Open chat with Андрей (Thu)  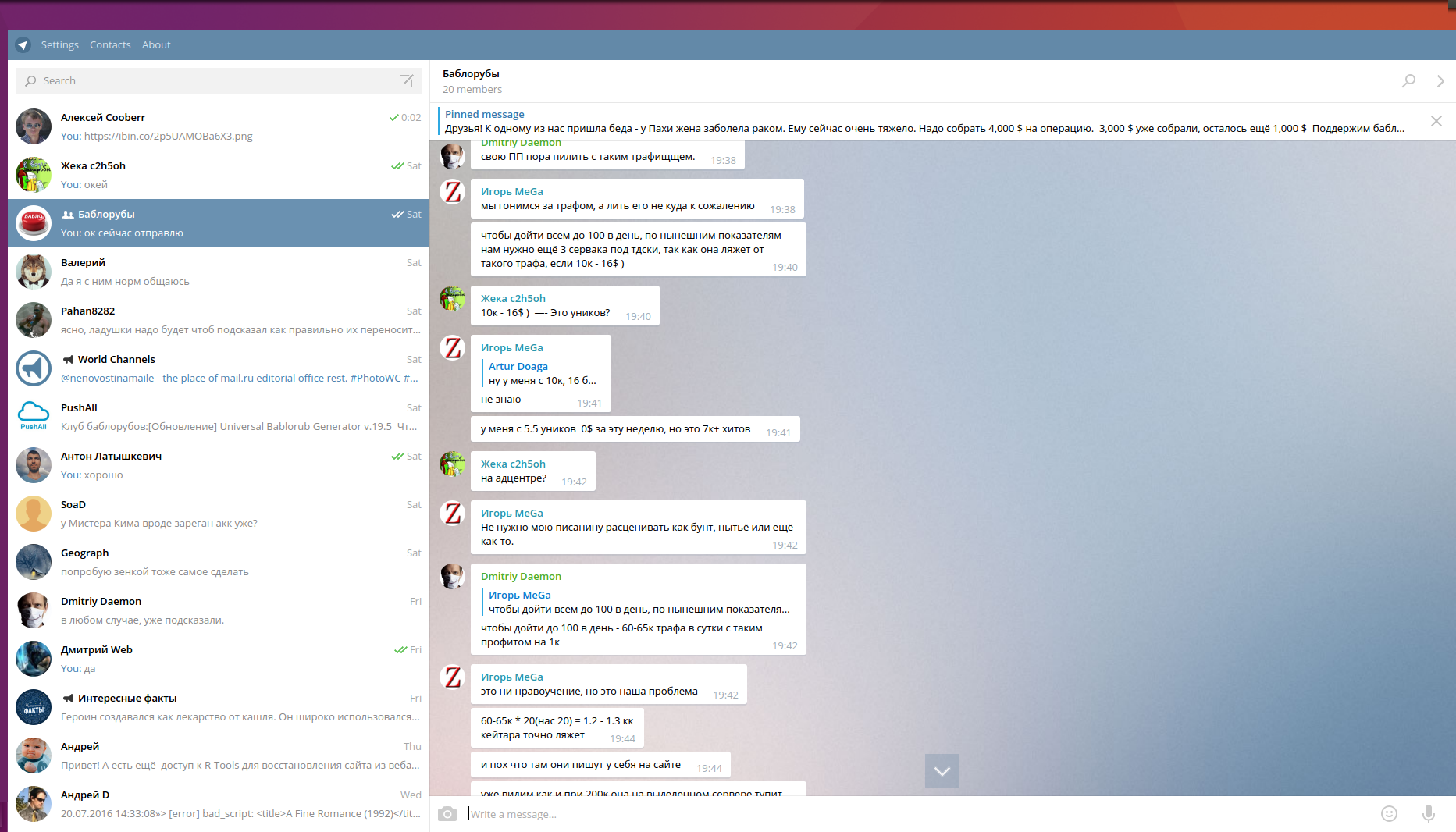click(x=219, y=756)
